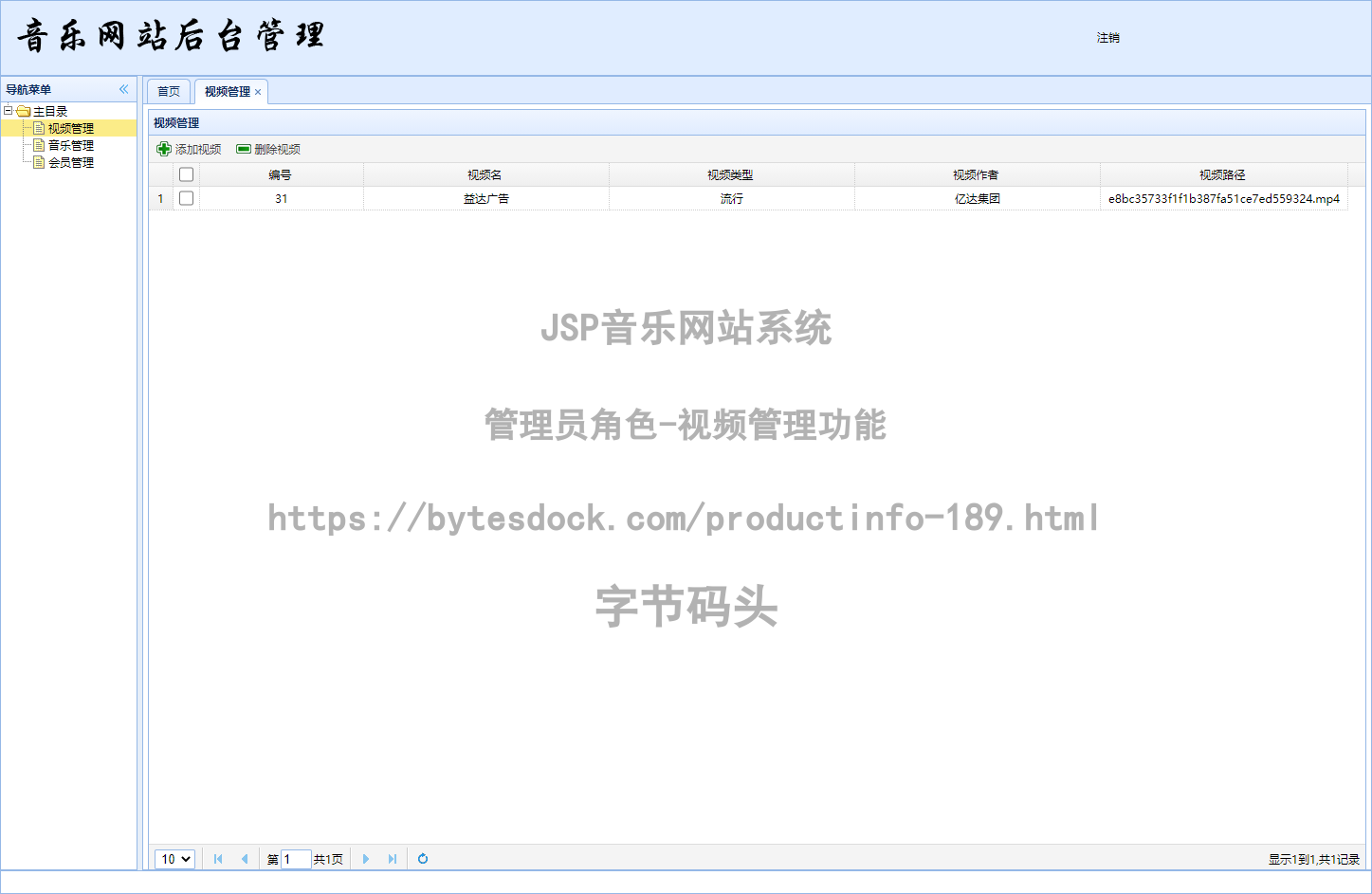The image size is (1372, 894).
Task: Click the 视频类型 column header
Action: tap(731, 174)
